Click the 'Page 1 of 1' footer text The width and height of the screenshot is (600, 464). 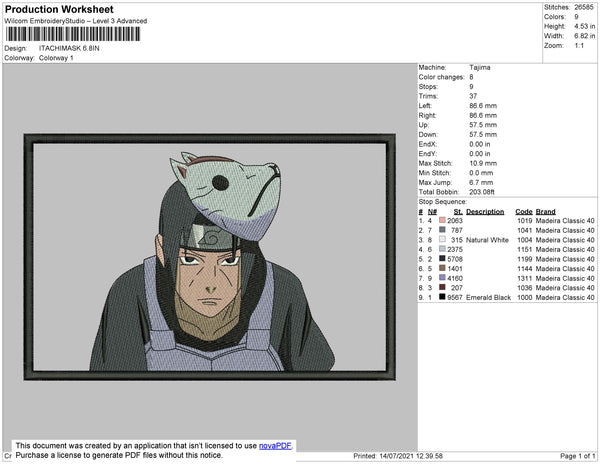[578, 456]
